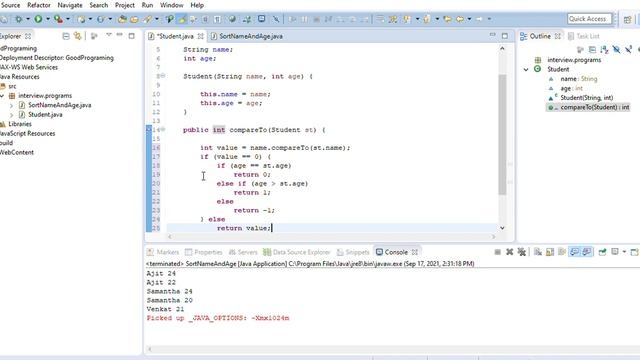Viewport: 640px width, 360px height.
Task: Click the Run Last Tool external tools icon
Action: 58,19
